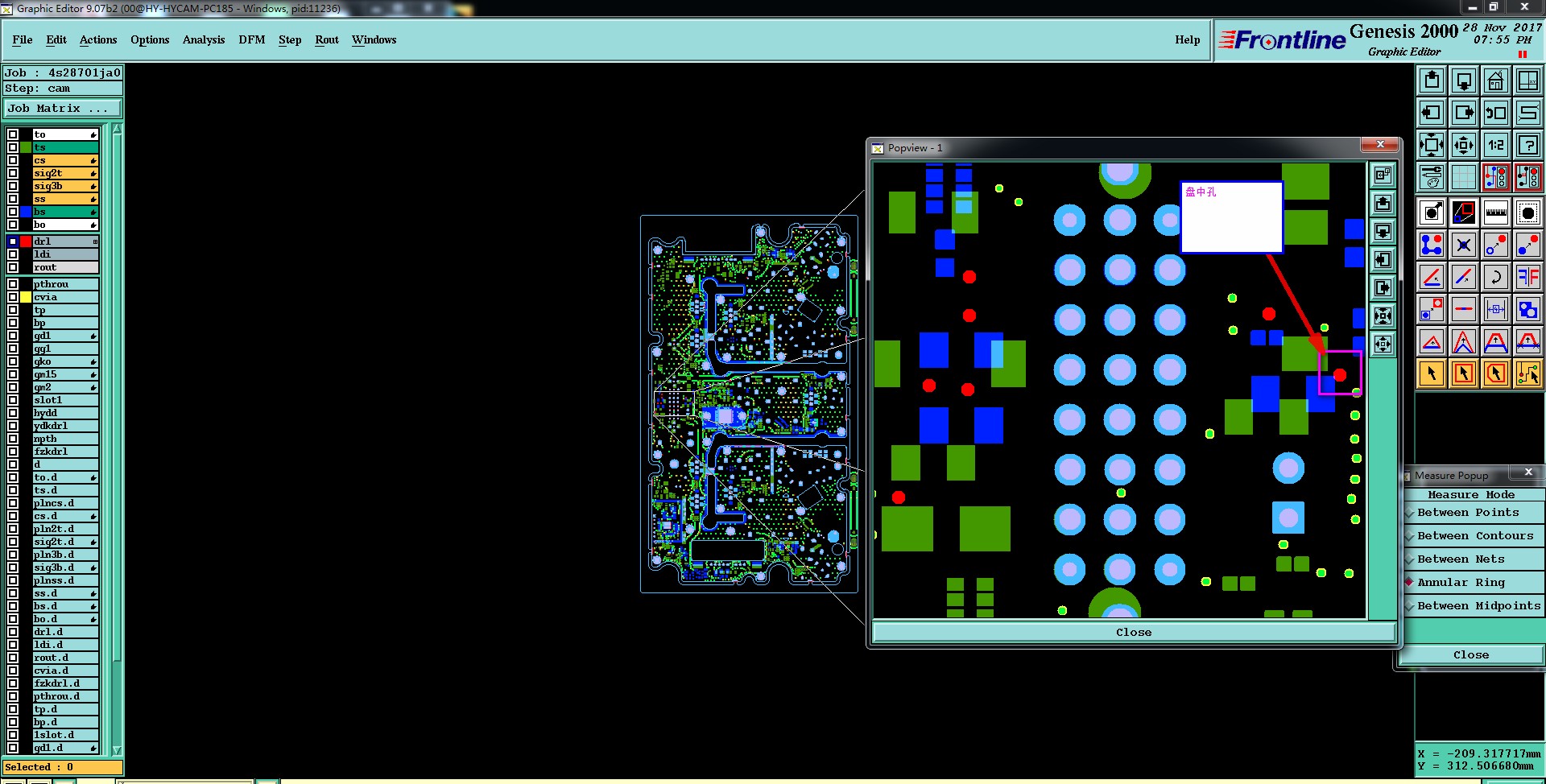Toggle checkbox for layer rout.d
This screenshot has height=784, width=1546.
13,658
